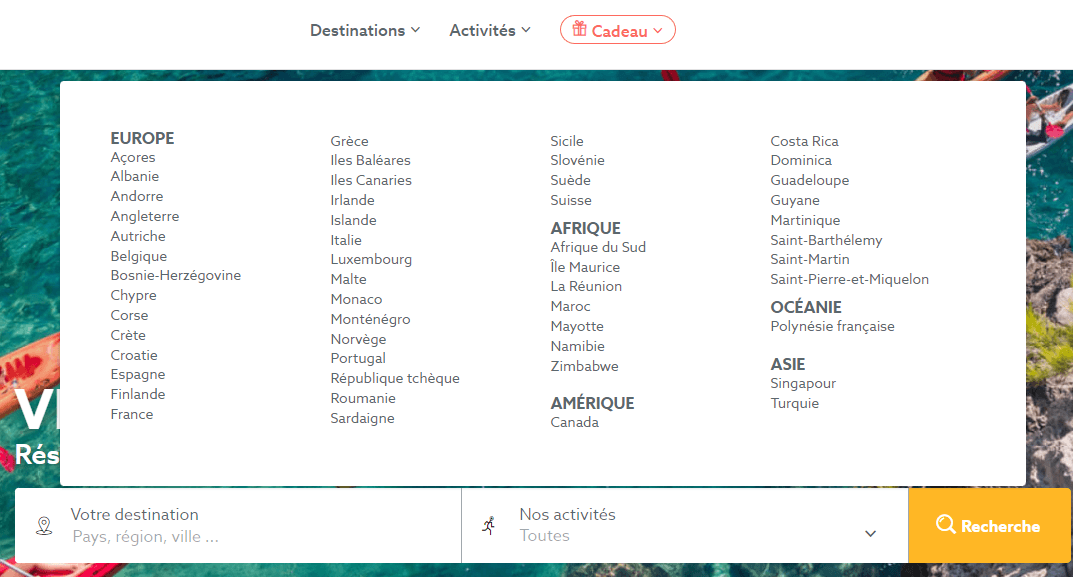Go to Norvège destination

tap(359, 339)
